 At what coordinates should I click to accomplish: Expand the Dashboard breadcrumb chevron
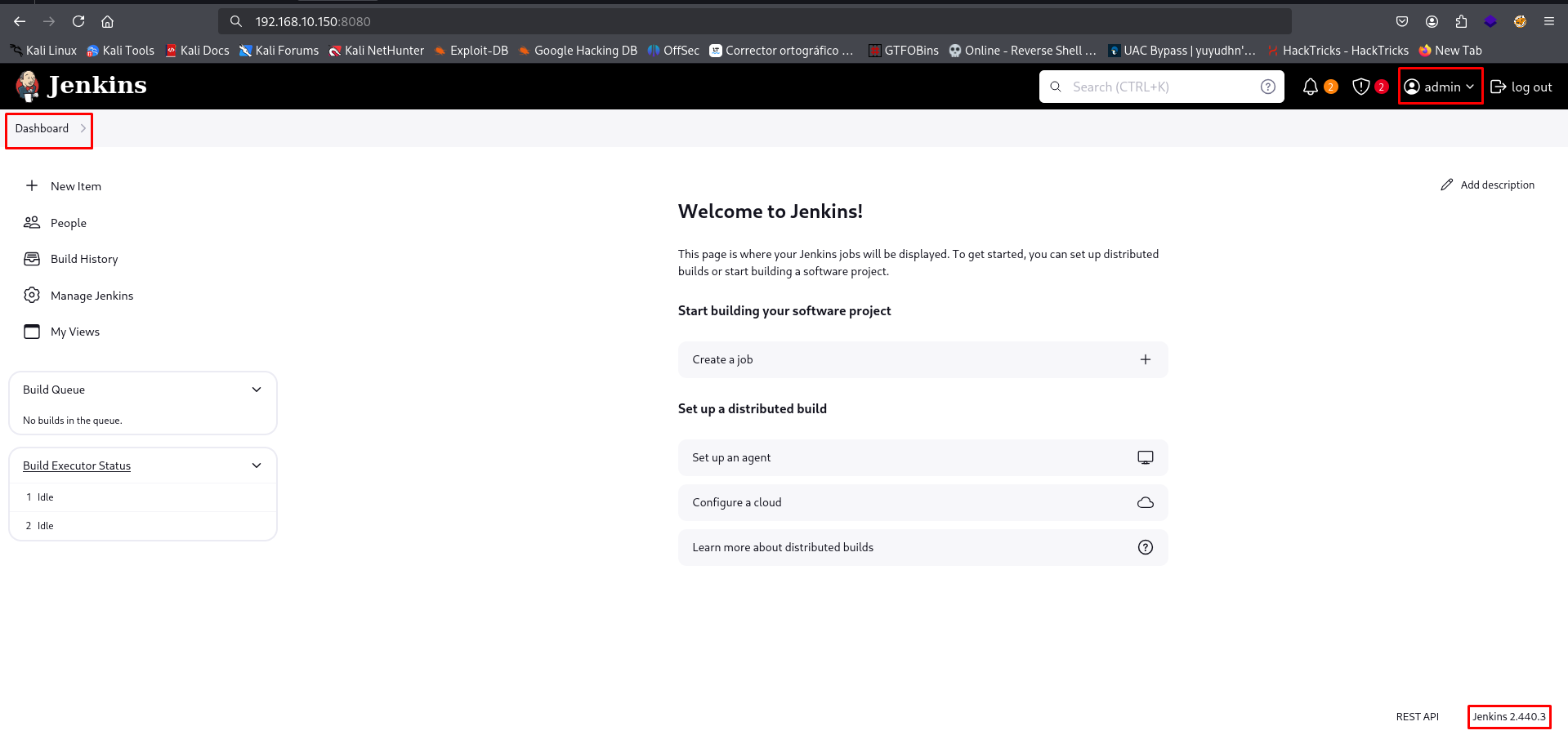(83, 128)
